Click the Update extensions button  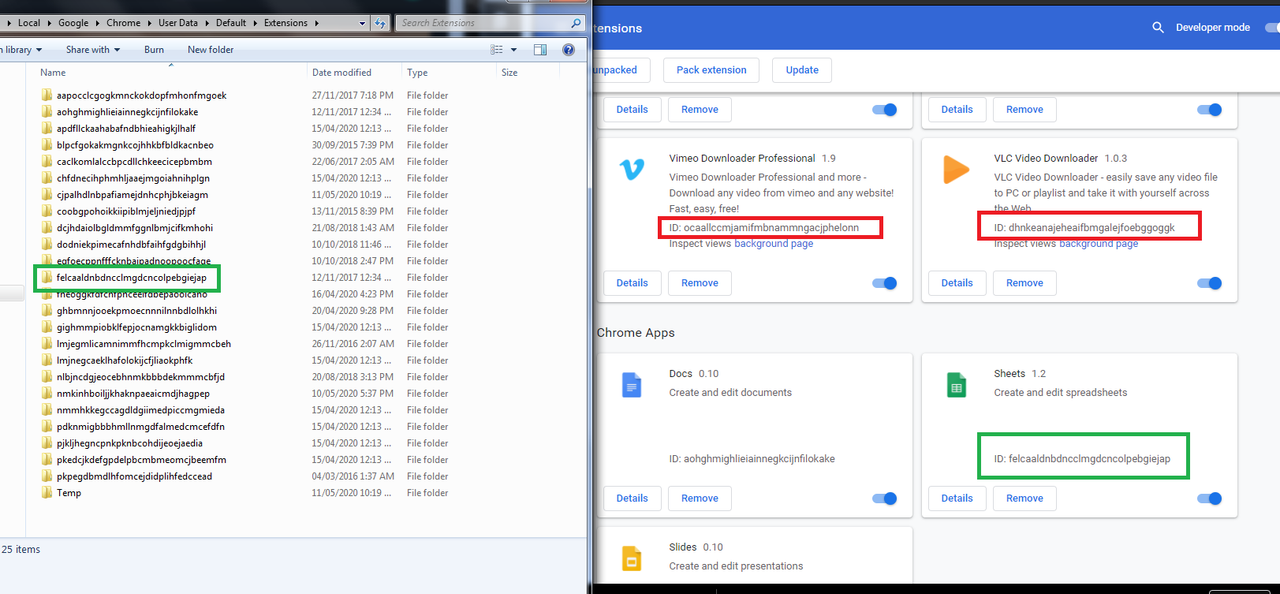(x=802, y=70)
